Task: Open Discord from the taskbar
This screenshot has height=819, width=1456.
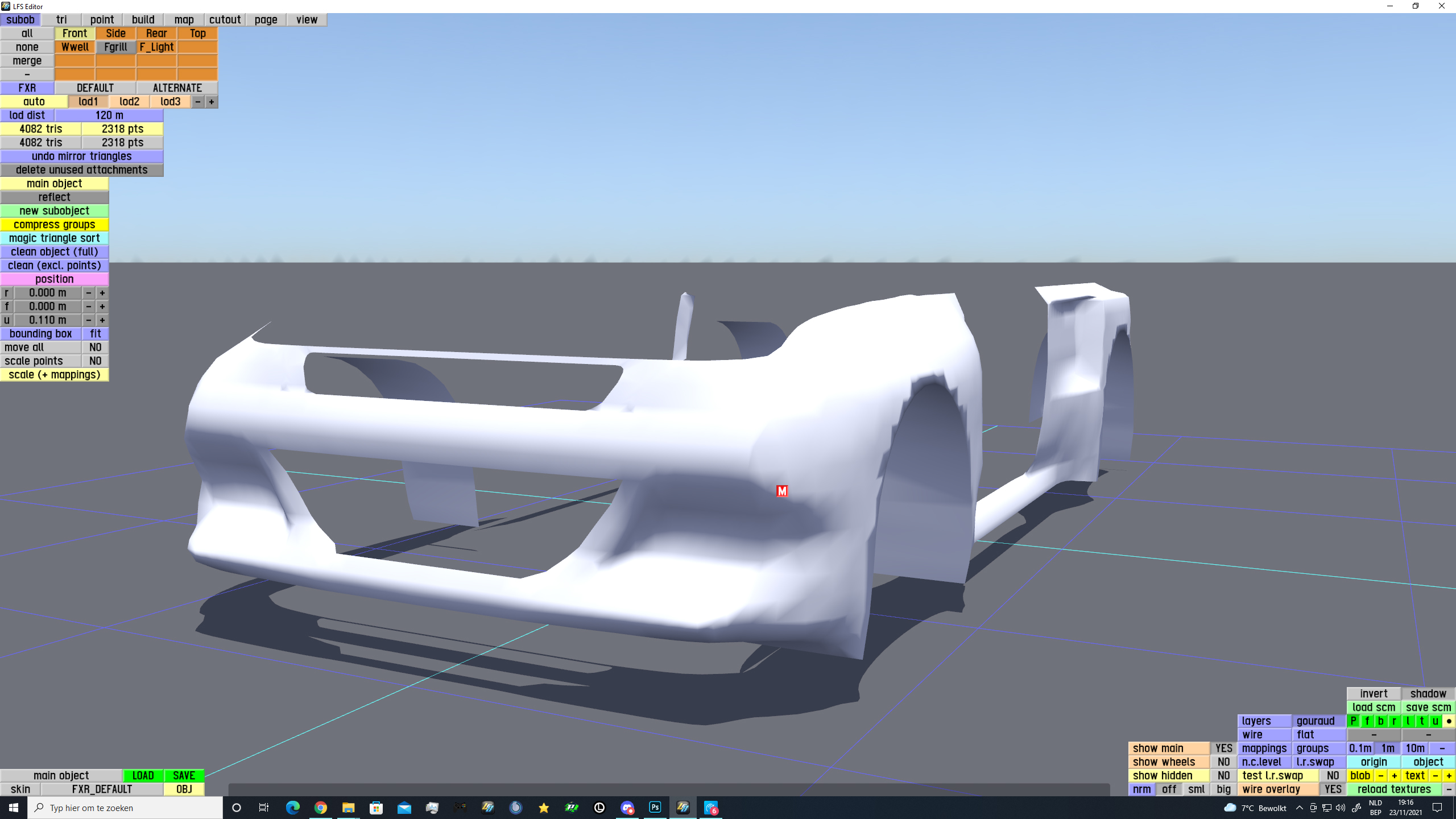Action: (x=627, y=808)
